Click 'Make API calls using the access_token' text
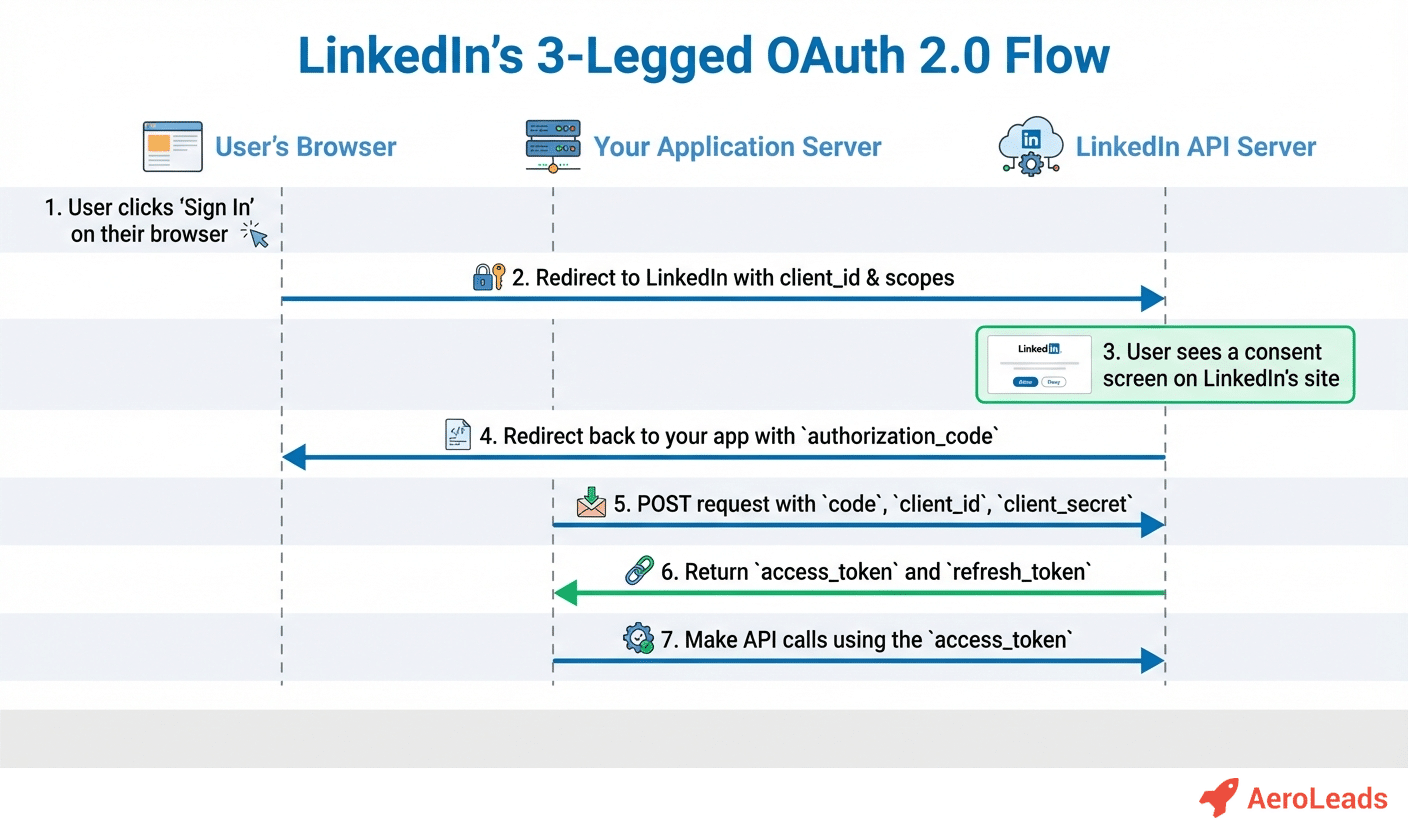 (x=867, y=639)
